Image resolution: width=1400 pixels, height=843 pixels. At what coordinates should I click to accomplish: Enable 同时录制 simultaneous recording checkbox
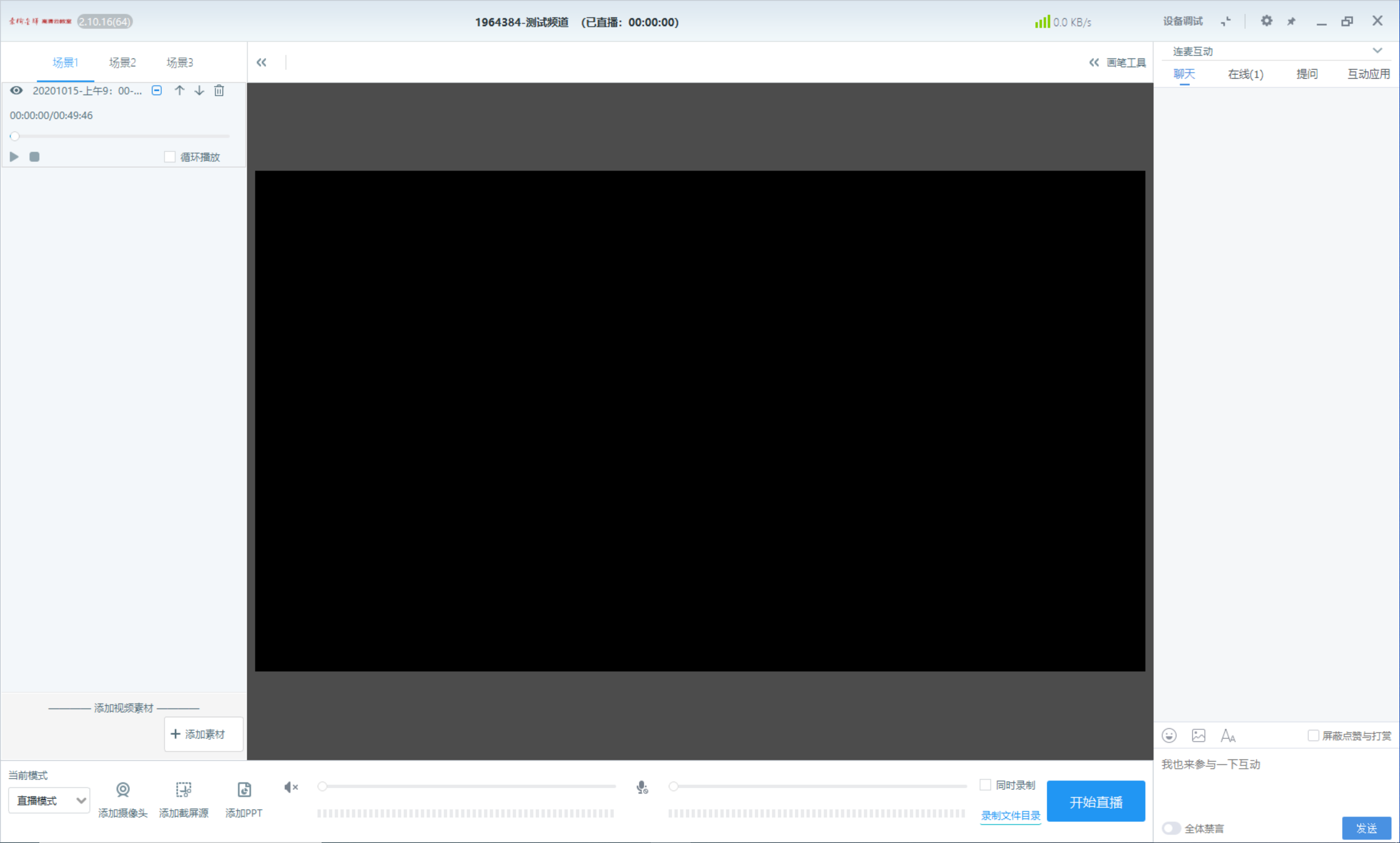click(985, 785)
